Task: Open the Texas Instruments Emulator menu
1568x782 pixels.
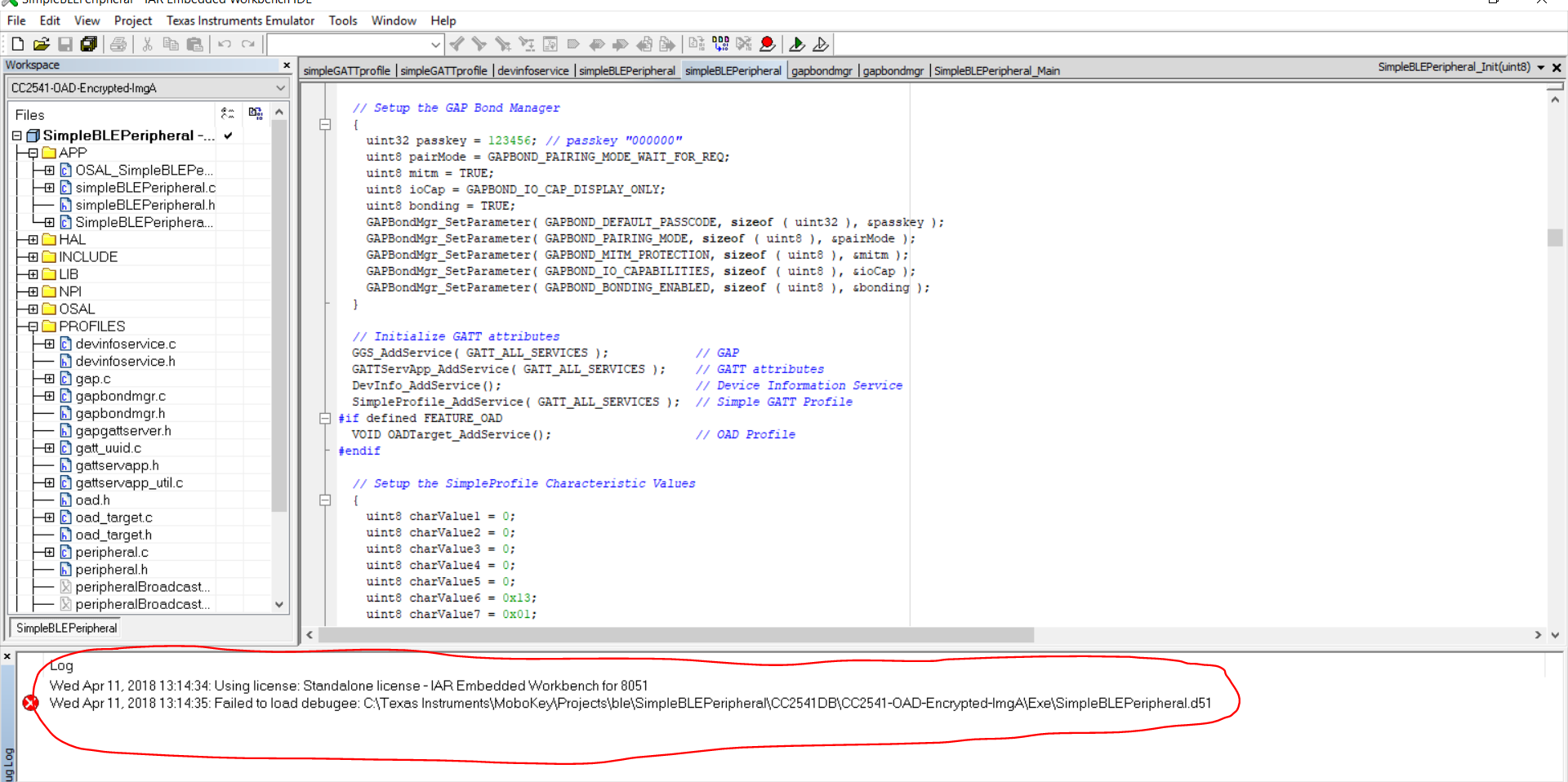Action: pos(240,20)
